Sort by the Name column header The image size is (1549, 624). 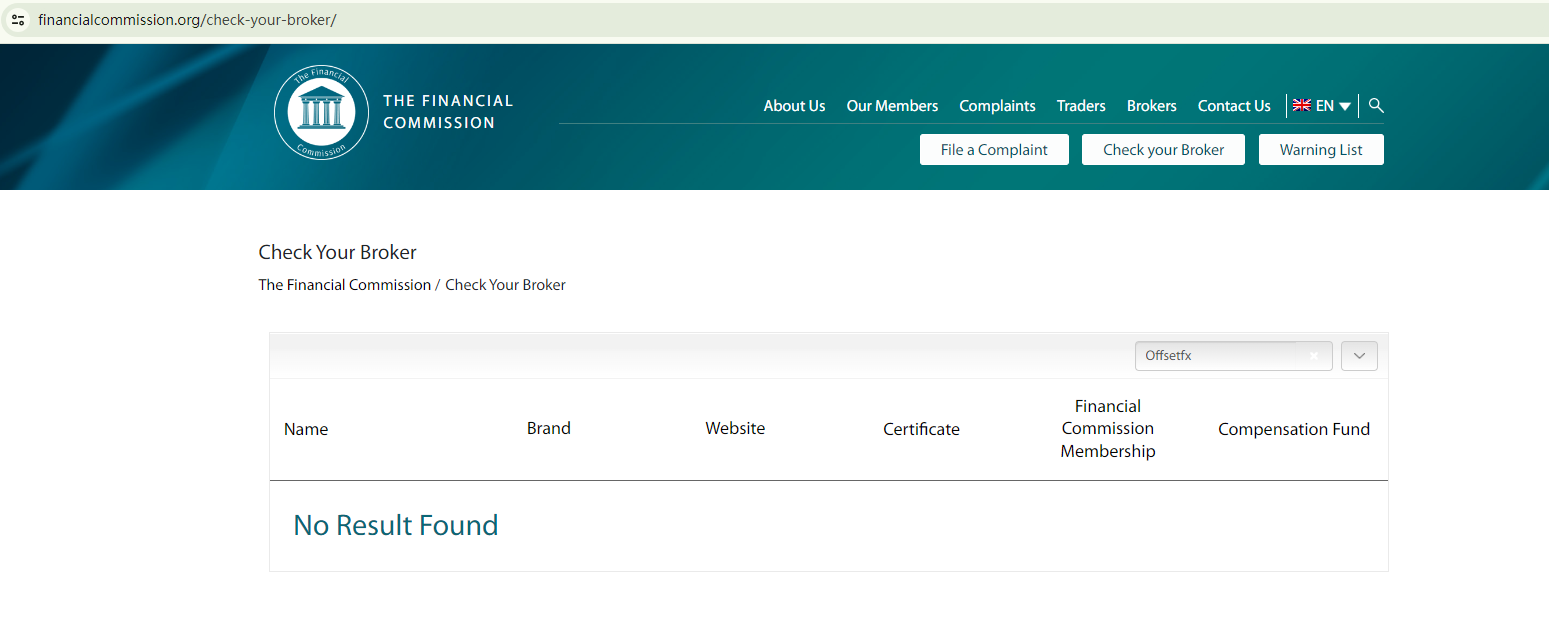click(x=306, y=429)
